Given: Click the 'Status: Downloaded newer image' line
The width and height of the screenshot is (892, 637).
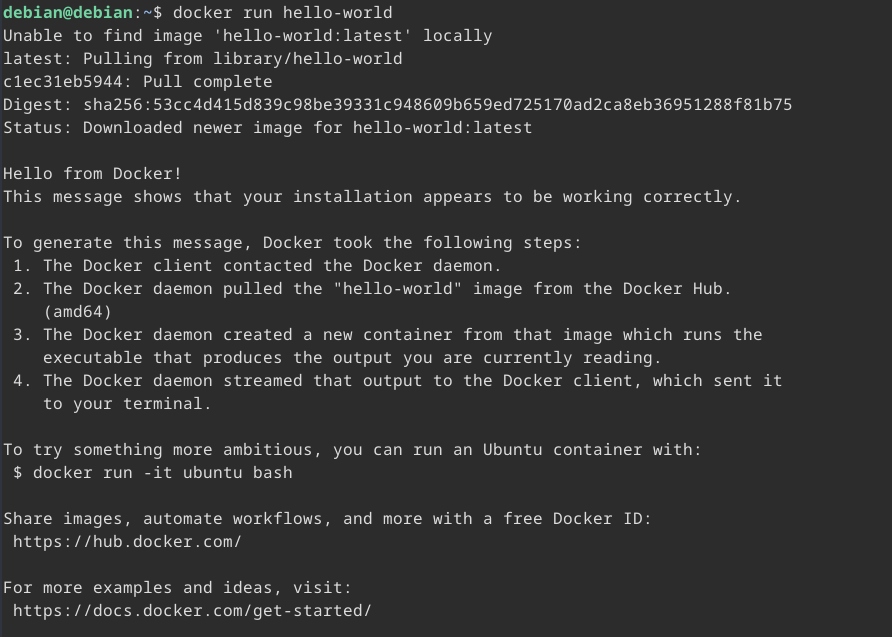Looking at the screenshot, I should (267, 127).
